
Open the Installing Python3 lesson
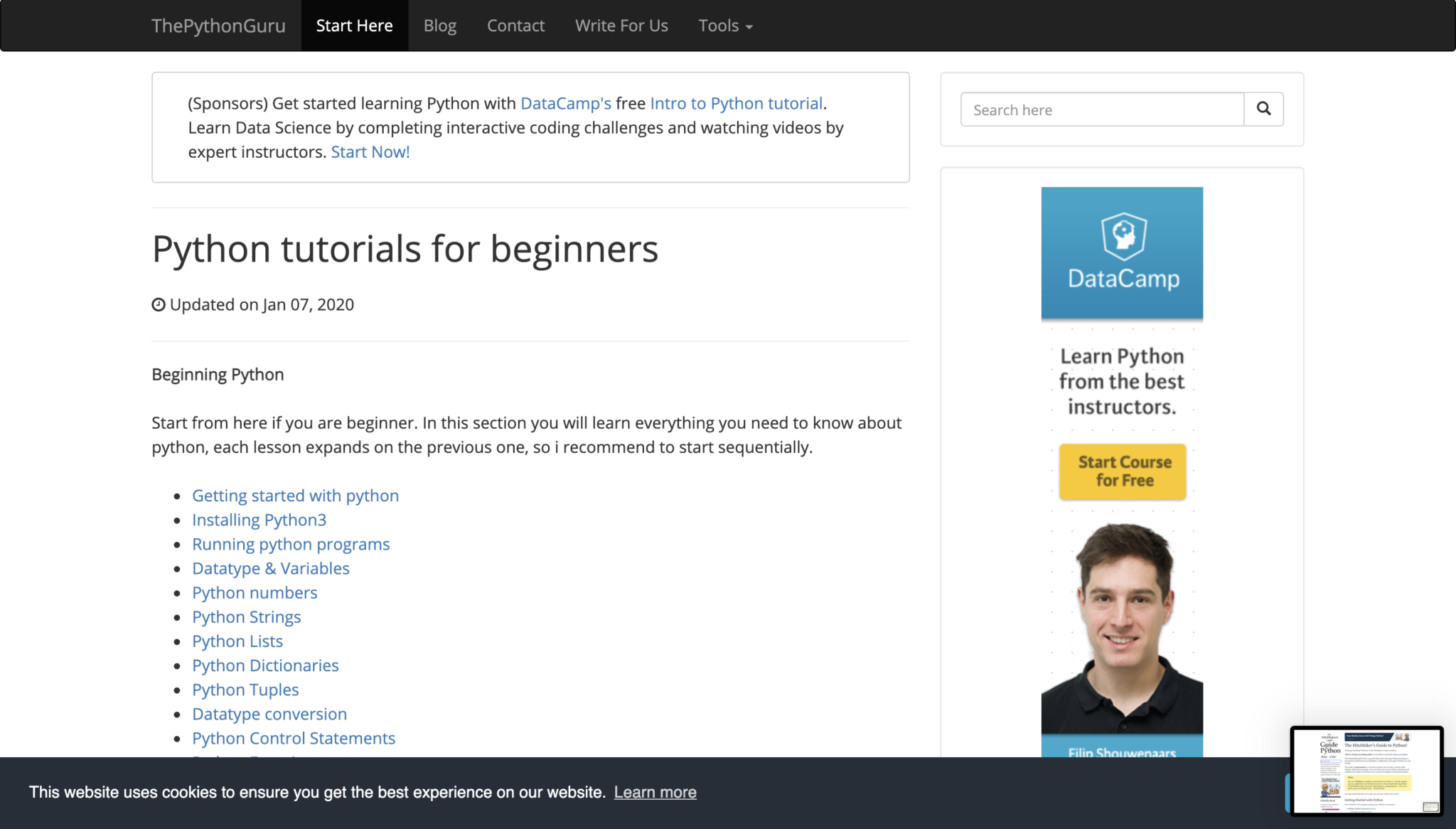point(259,520)
